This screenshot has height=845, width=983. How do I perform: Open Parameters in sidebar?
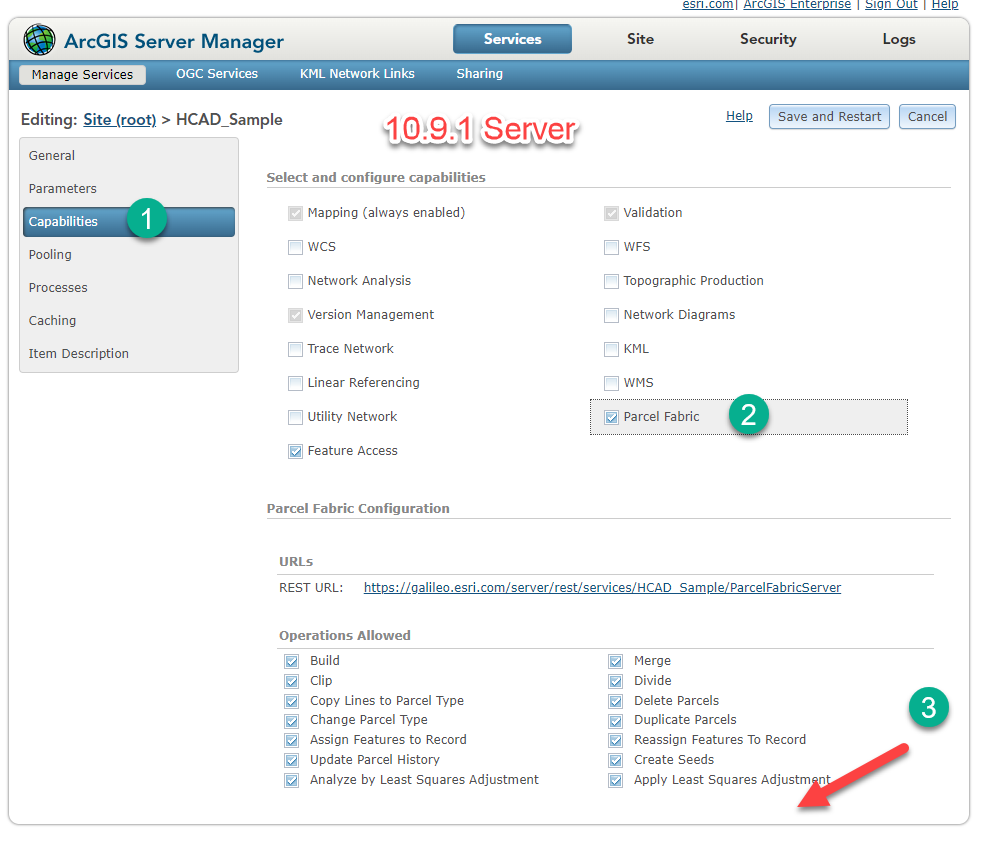click(63, 189)
